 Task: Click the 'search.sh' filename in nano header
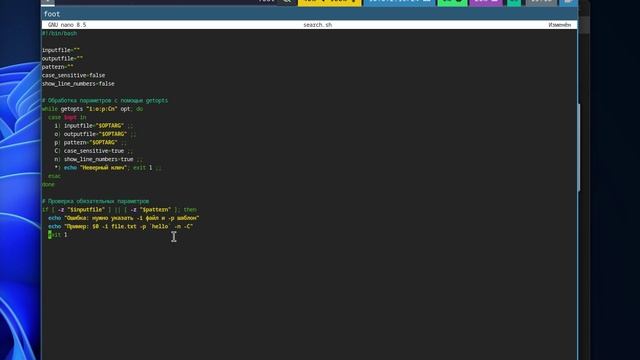tap(318, 25)
